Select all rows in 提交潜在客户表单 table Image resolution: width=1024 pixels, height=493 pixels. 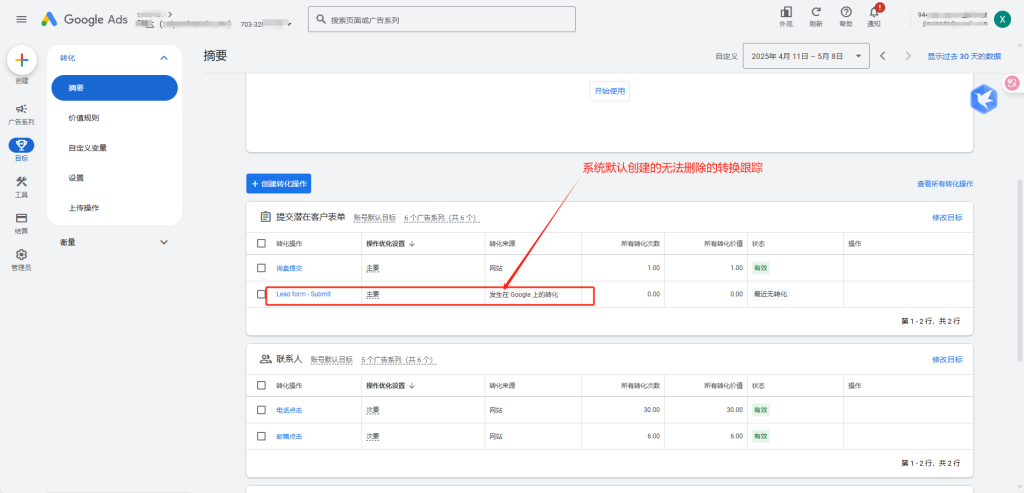click(261, 243)
